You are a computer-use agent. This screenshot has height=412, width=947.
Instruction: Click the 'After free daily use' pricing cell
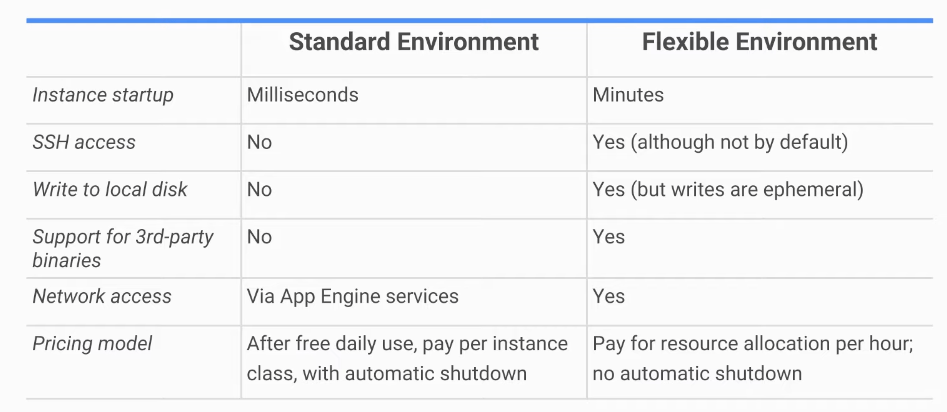point(407,358)
